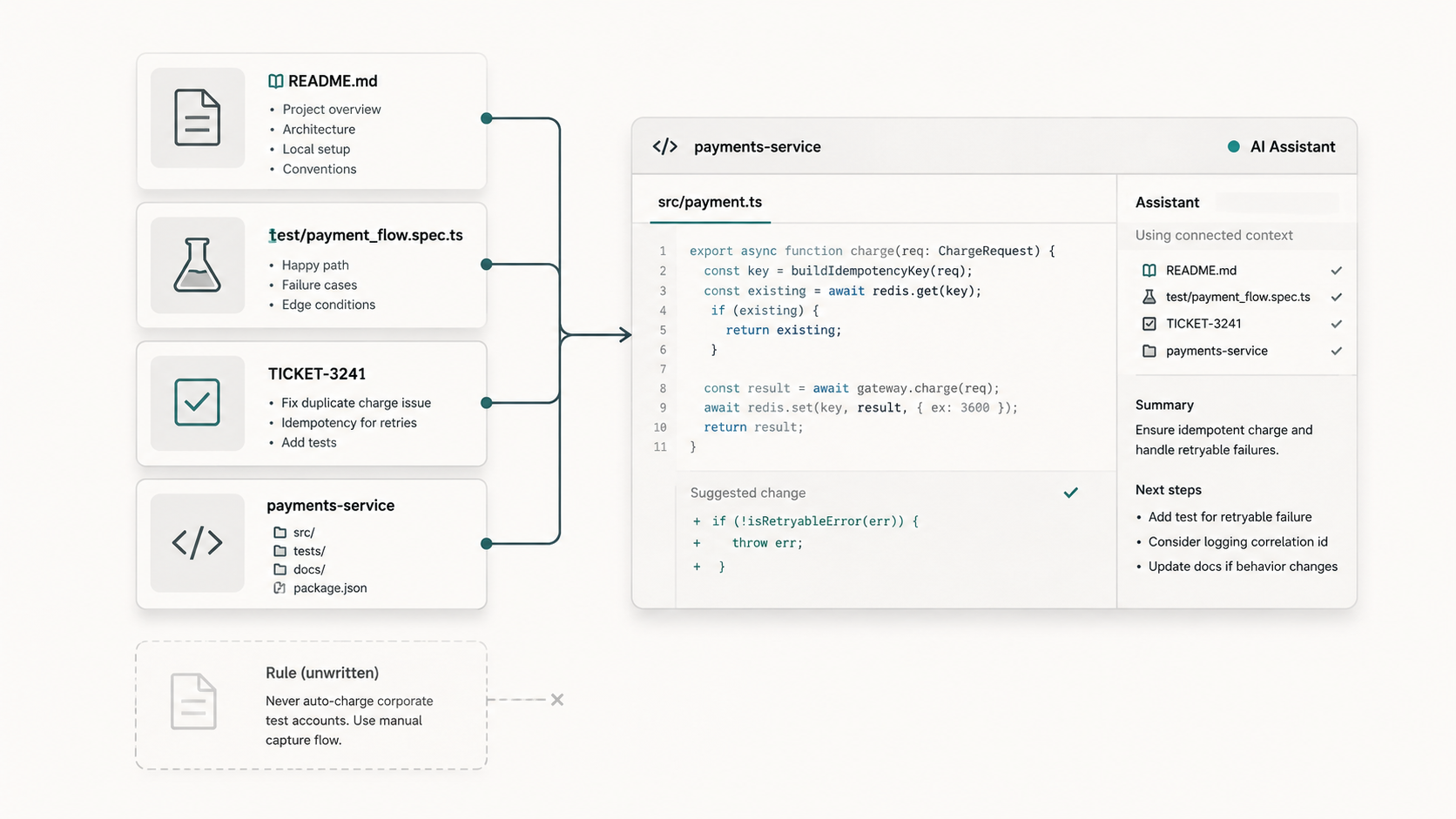1456x819 pixels.
Task: Click 'Happy path' bullet in test card
Action: coord(315,265)
